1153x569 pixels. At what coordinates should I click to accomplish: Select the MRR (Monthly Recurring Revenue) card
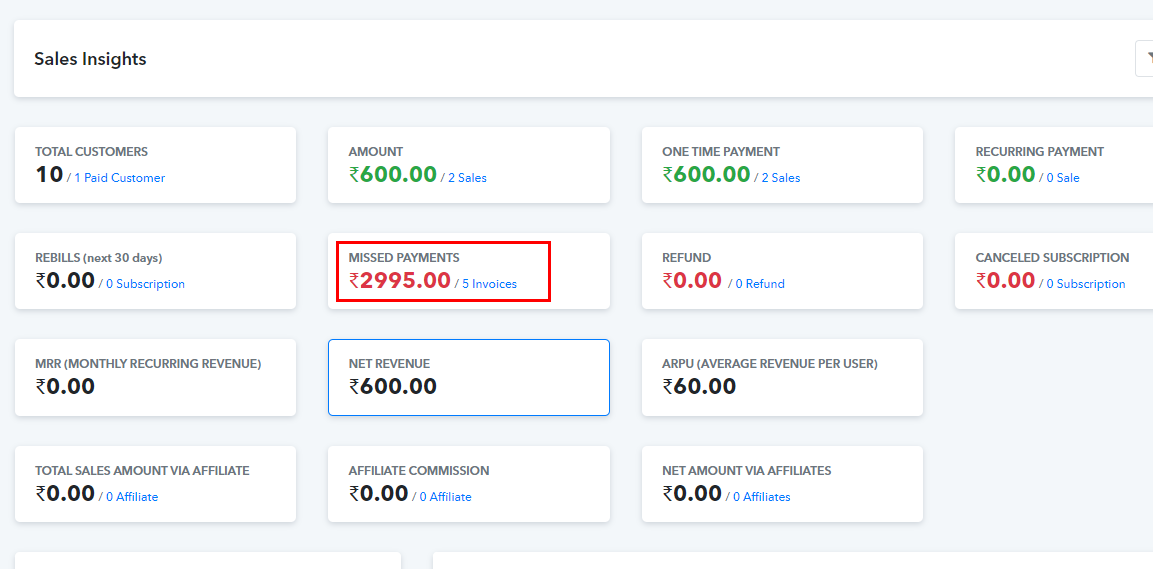tap(155, 377)
